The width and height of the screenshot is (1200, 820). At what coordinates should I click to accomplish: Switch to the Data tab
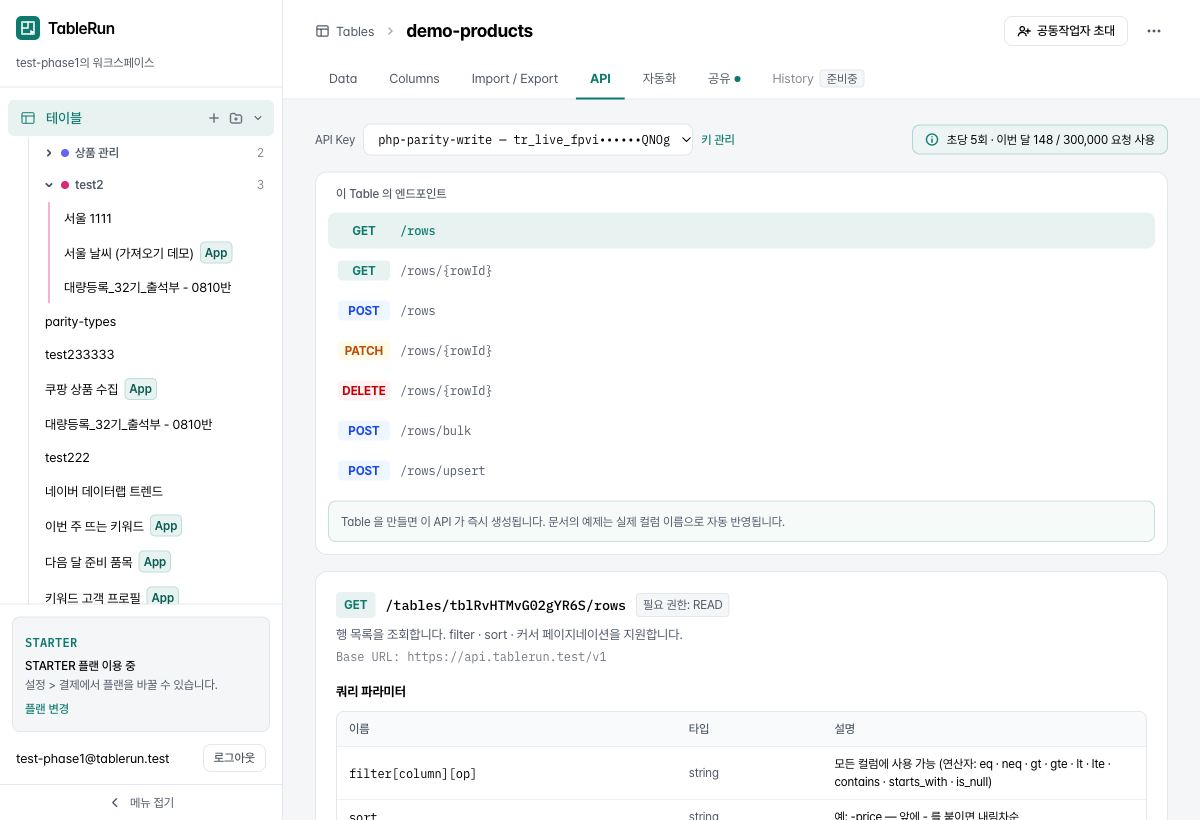343,78
